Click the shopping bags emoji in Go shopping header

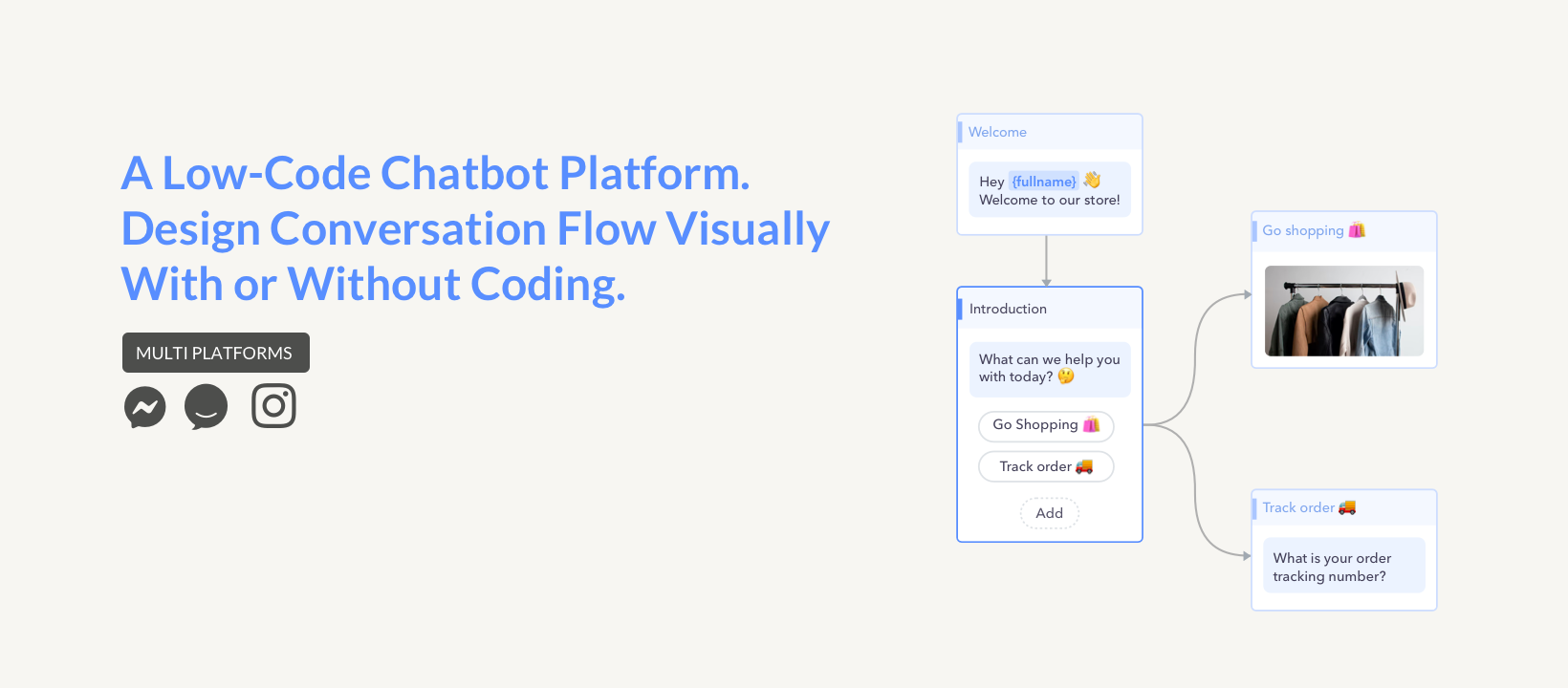pyautogui.click(x=1357, y=229)
